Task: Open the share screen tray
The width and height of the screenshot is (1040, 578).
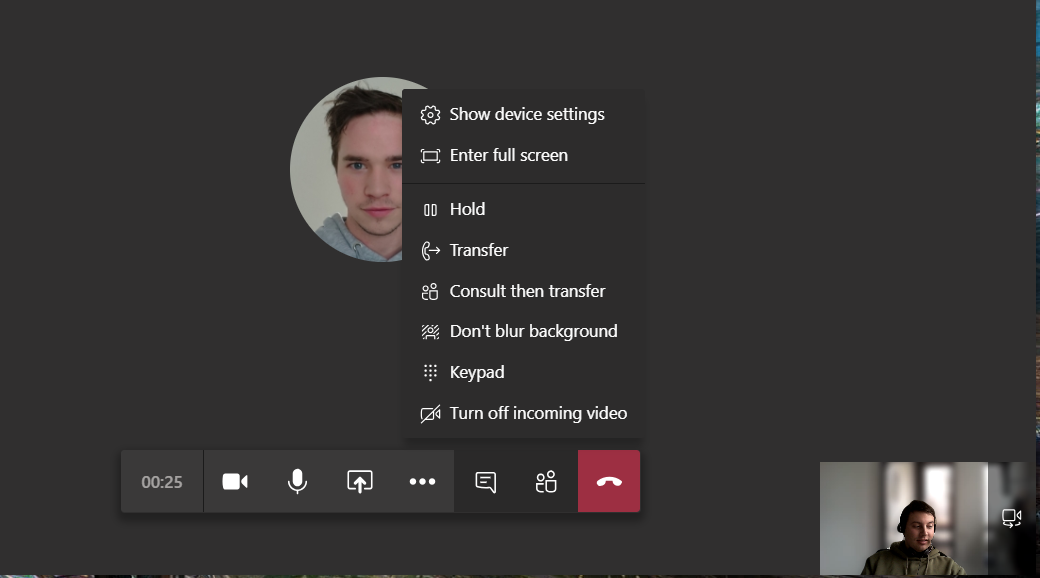Action: click(360, 482)
